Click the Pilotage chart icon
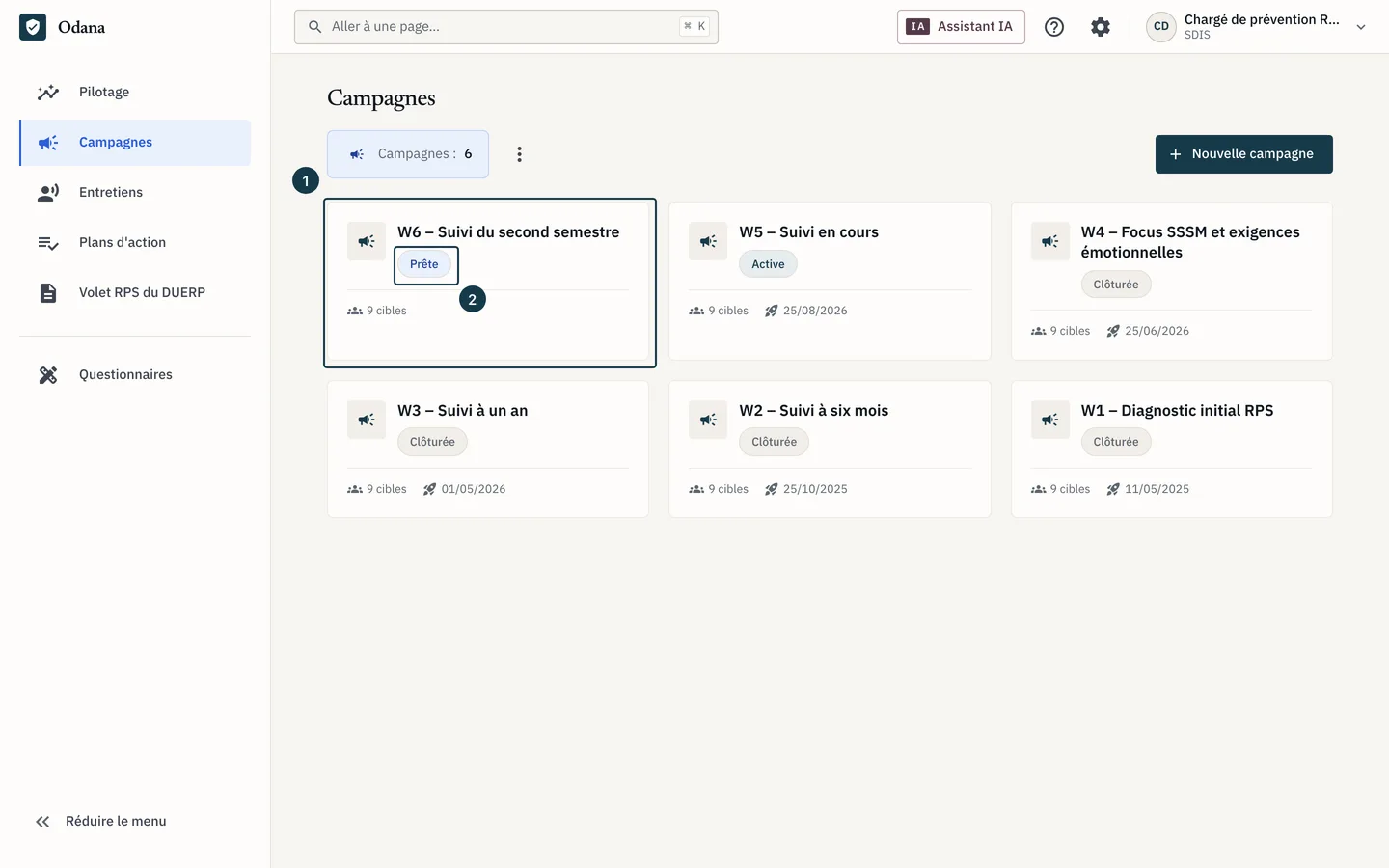The width and height of the screenshot is (1389, 868). tap(48, 93)
